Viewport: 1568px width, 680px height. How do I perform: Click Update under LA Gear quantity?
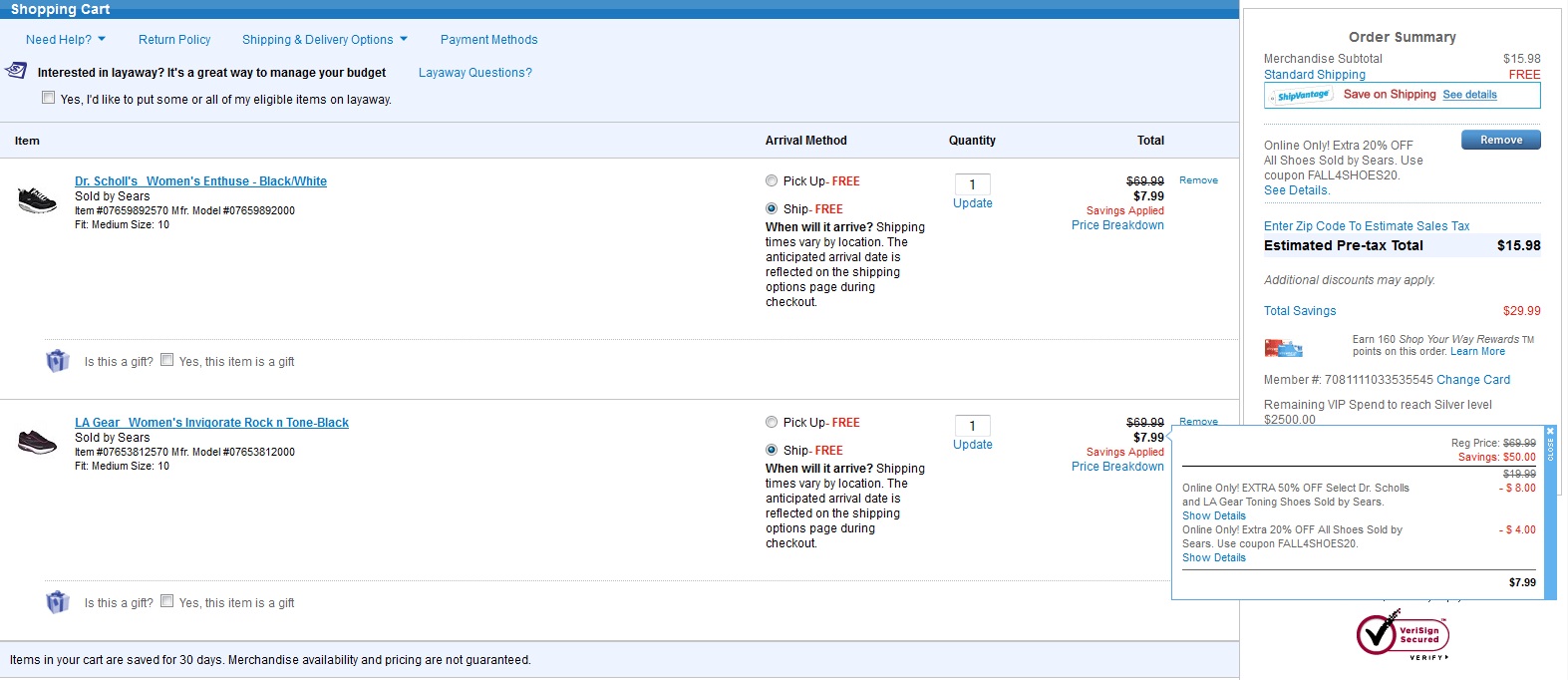coord(973,445)
